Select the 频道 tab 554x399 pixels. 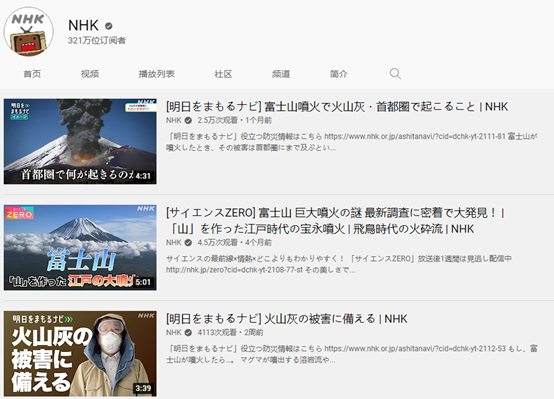(x=281, y=74)
